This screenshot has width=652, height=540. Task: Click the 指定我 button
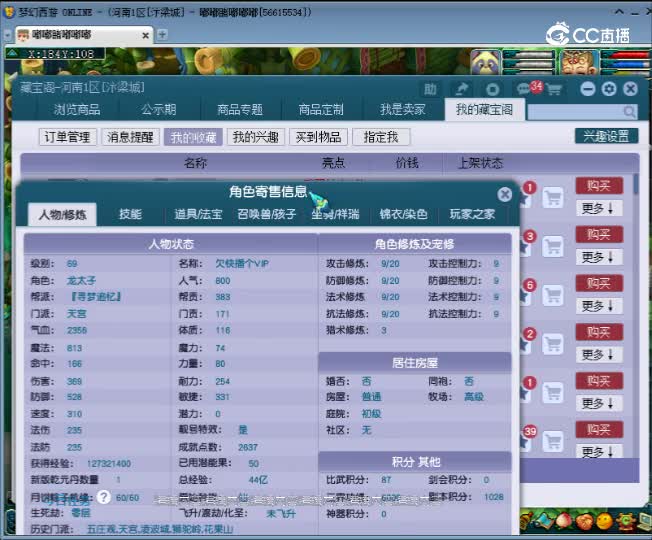[381, 137]
